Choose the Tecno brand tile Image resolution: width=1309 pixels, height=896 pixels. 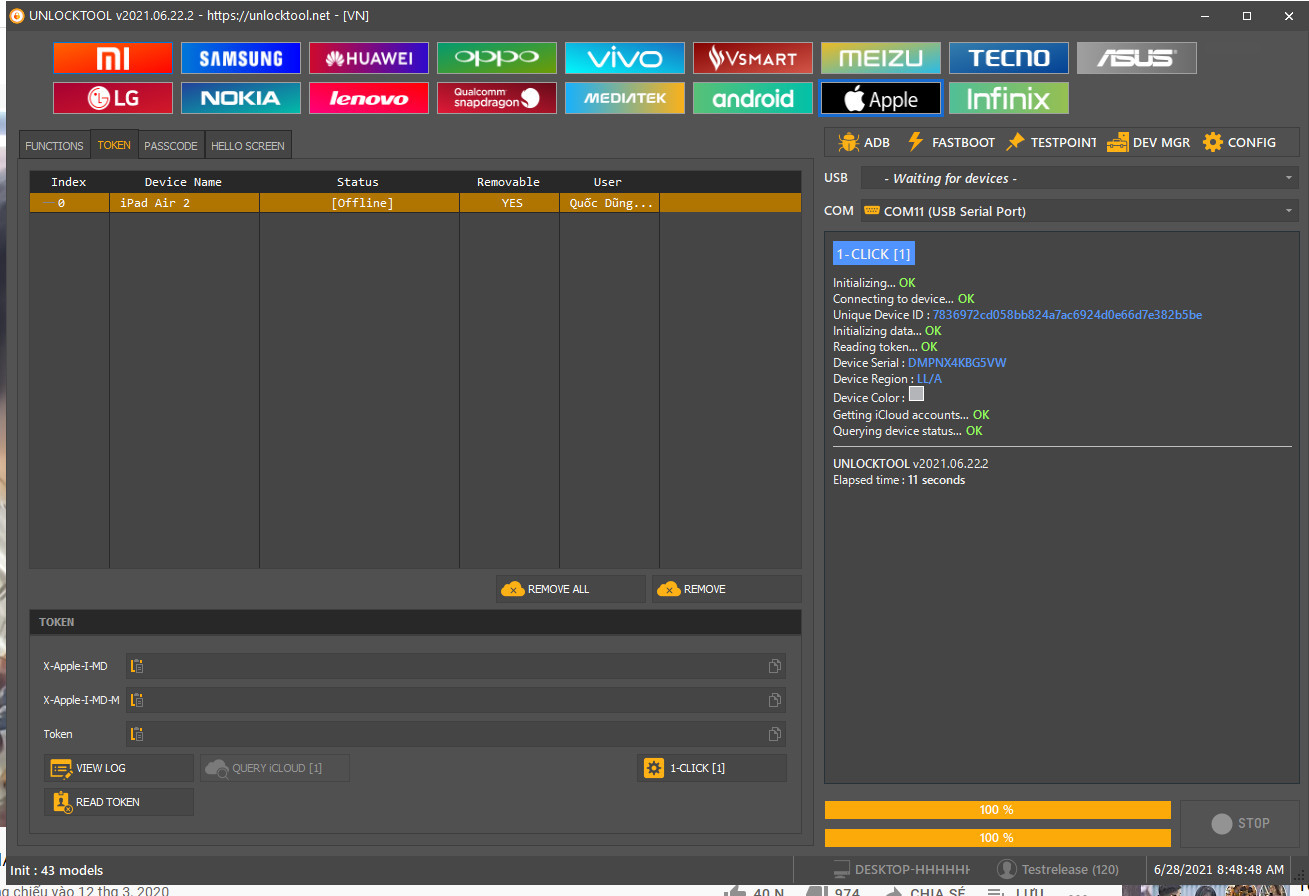pyautogui.click(x=1009, y=58)
